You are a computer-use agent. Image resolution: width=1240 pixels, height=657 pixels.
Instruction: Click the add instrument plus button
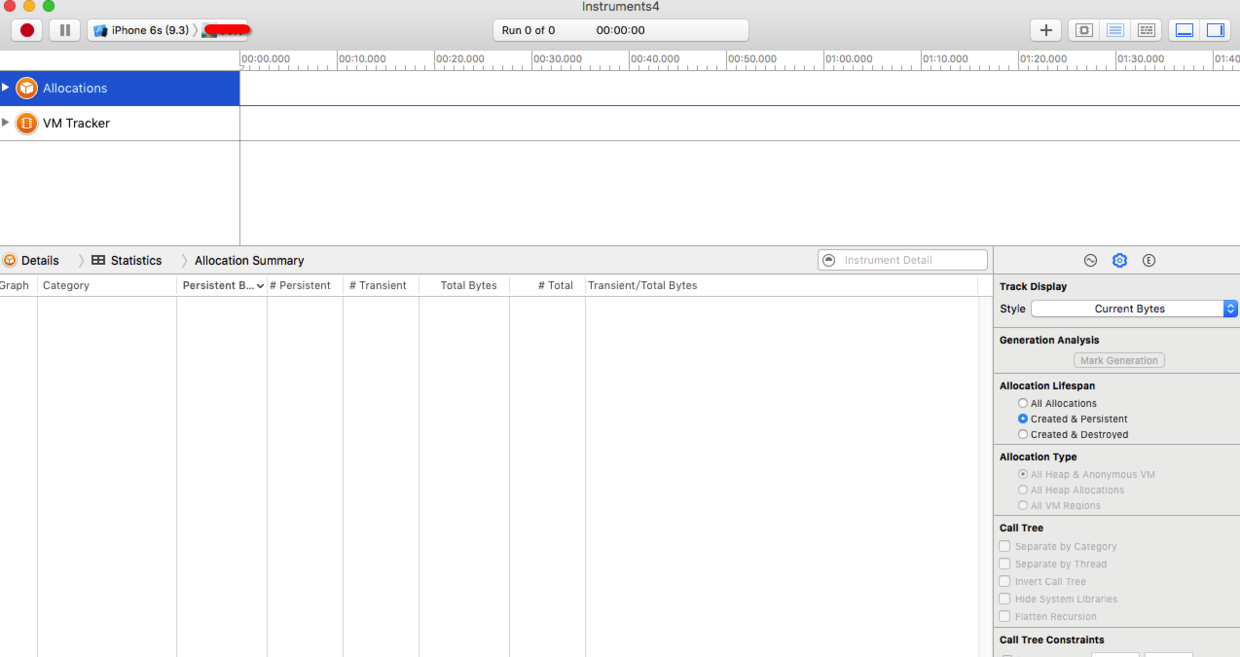point(1045,30)
